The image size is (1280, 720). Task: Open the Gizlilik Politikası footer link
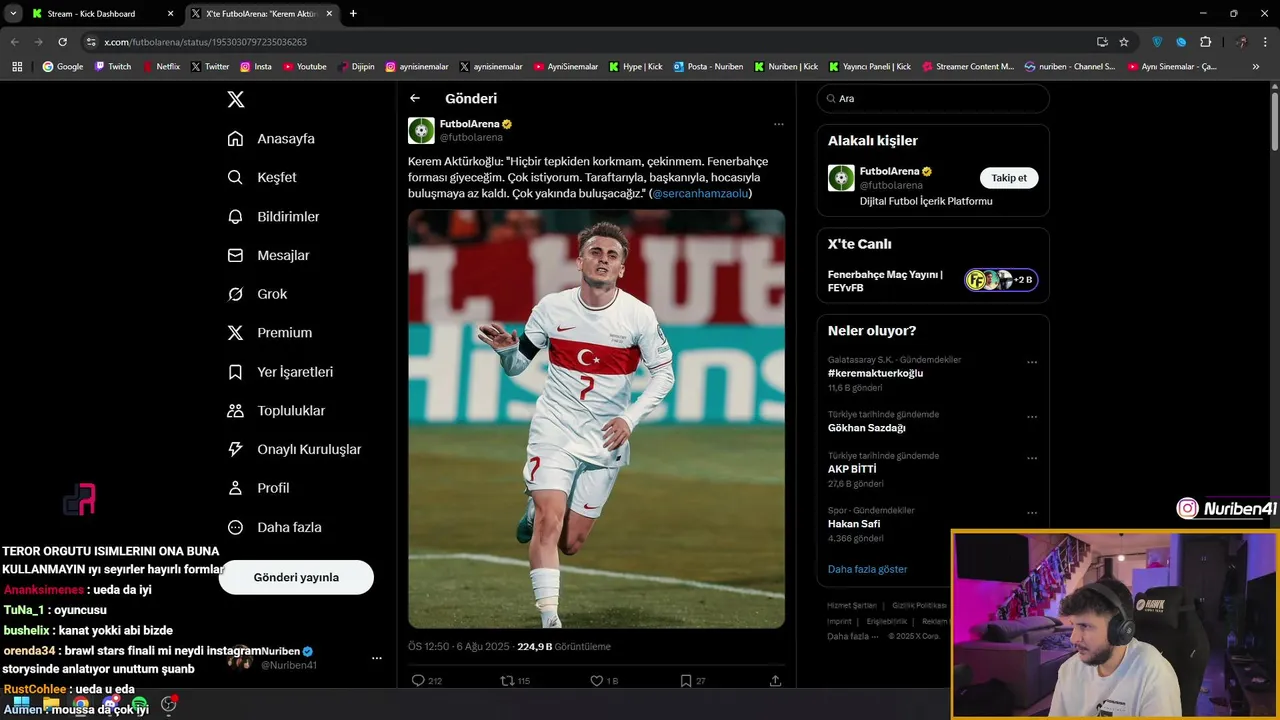point(919,606)
